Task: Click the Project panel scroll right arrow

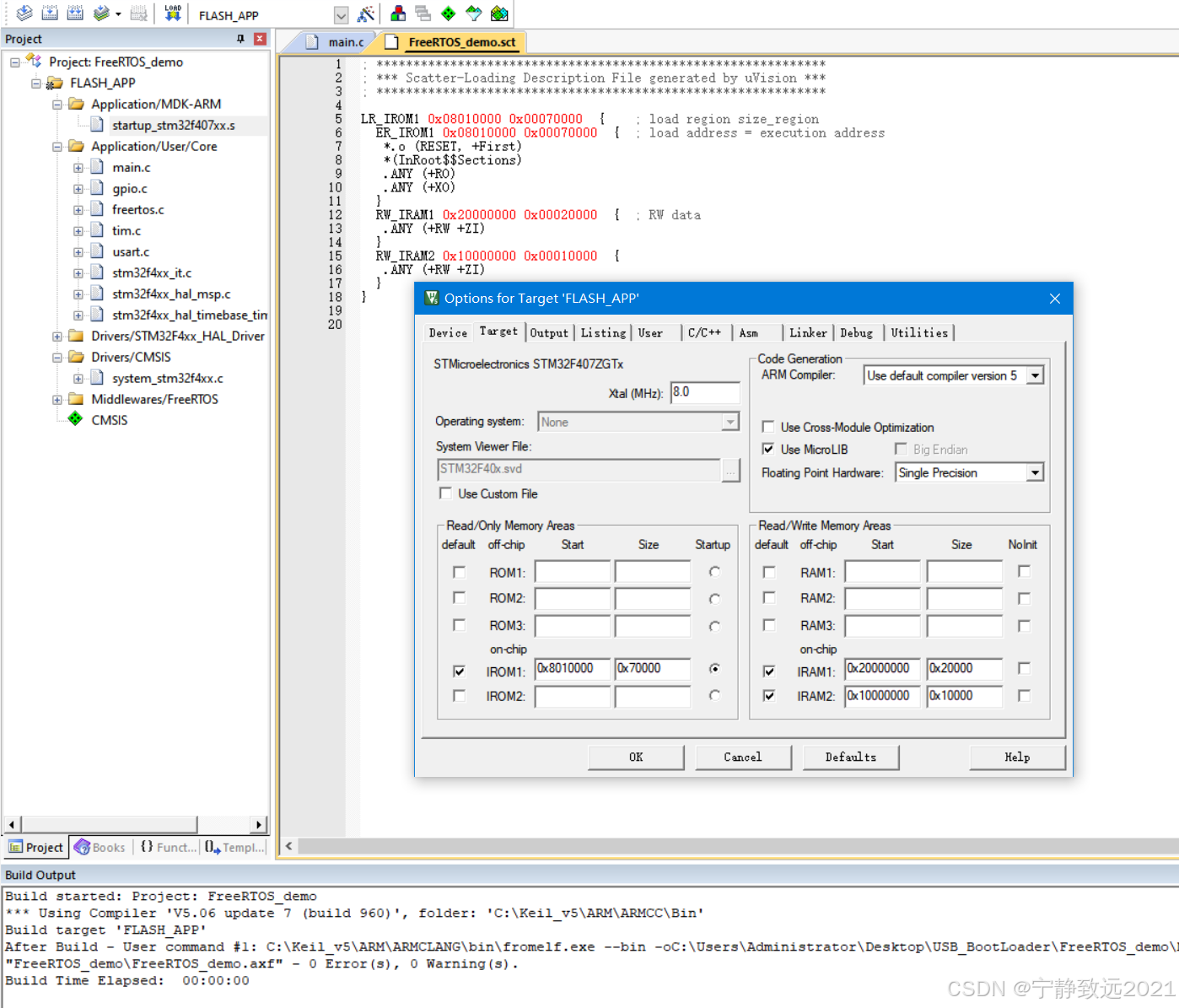Action: 259,824
